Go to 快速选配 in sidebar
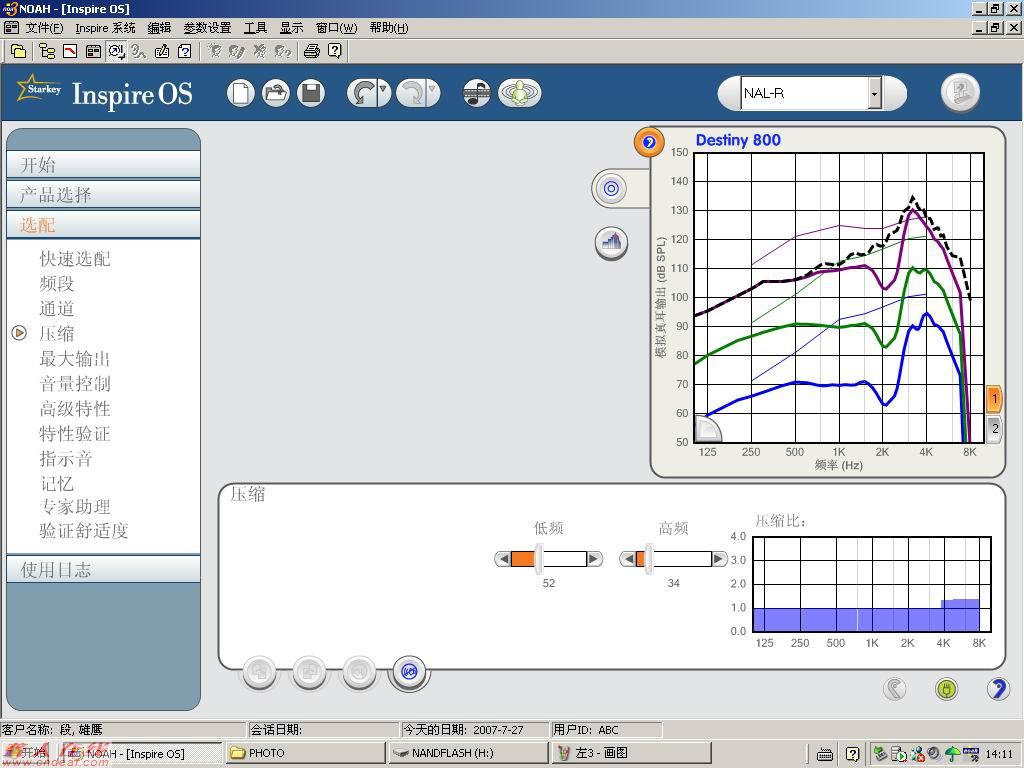 (x=75, y=259)
